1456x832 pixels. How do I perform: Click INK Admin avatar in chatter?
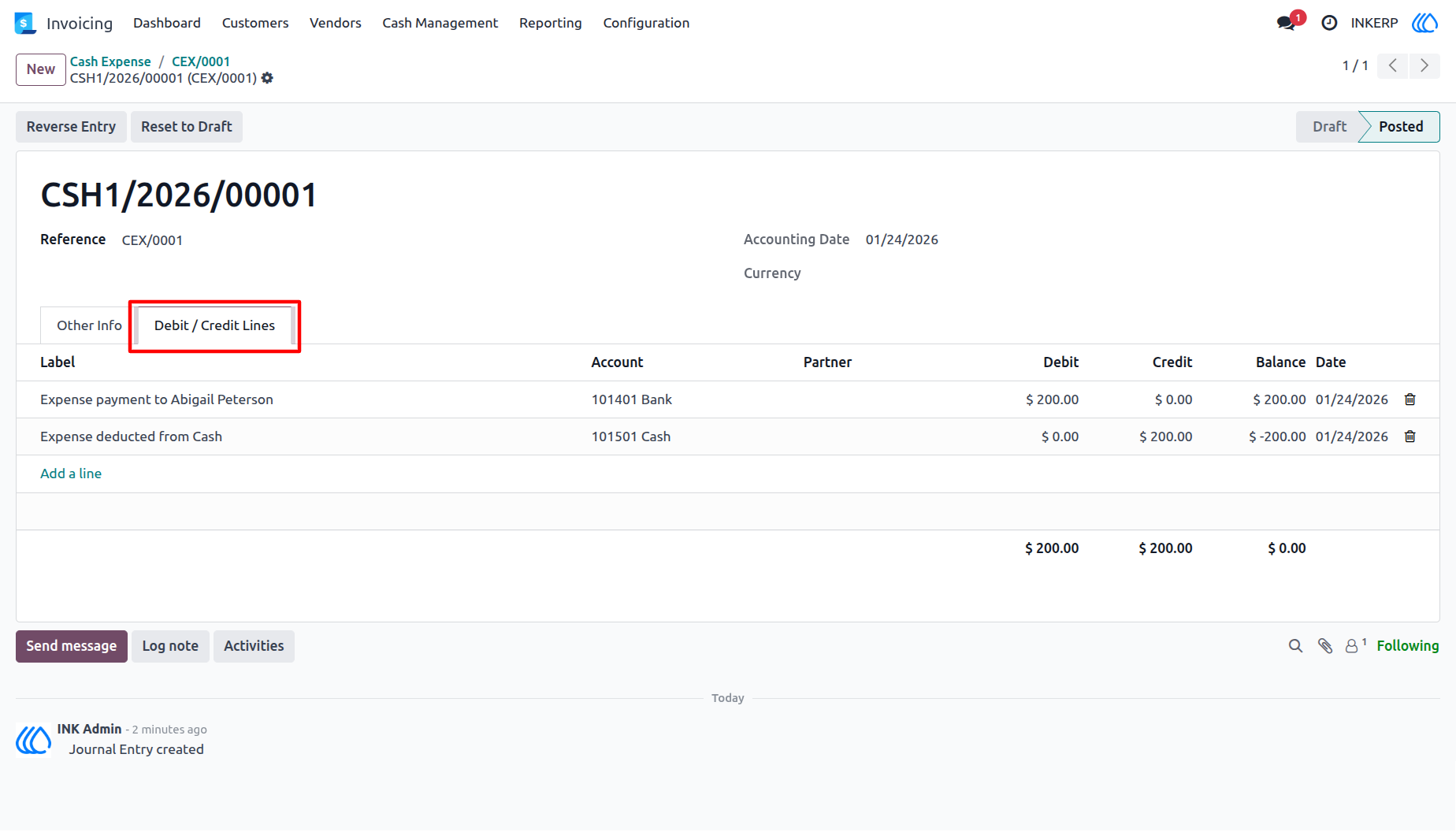tap(34, 740)
